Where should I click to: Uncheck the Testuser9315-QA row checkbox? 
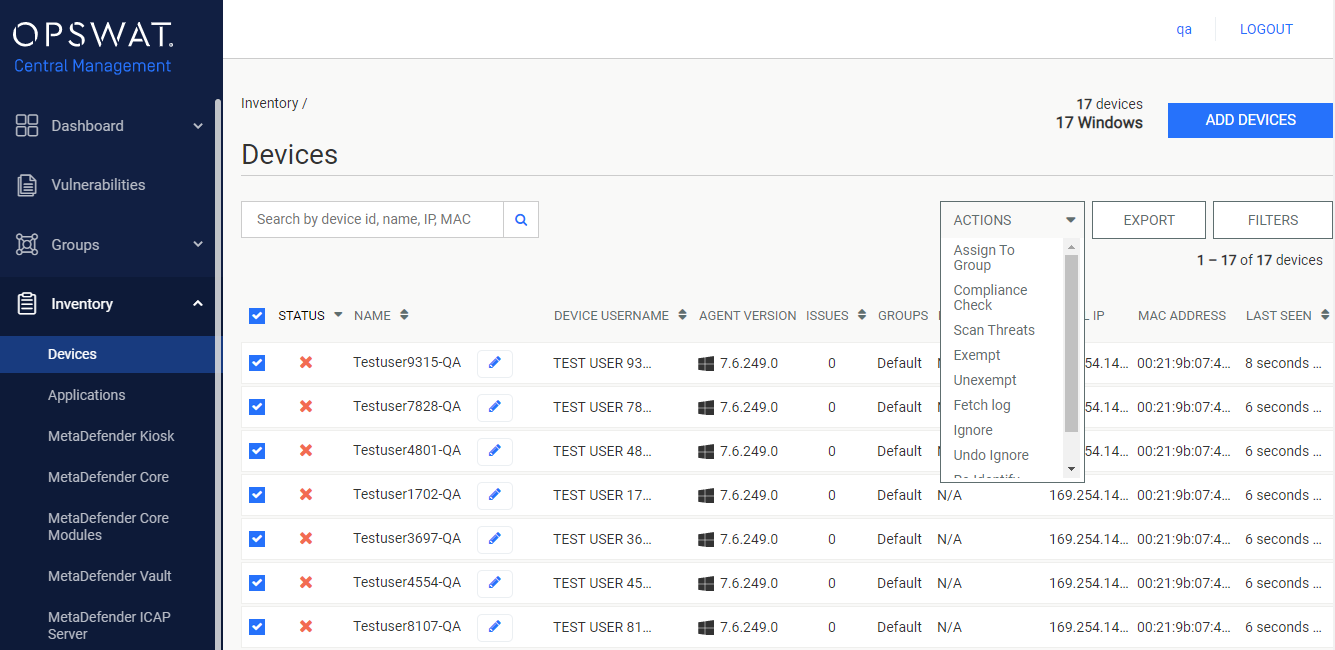(257, 363)
